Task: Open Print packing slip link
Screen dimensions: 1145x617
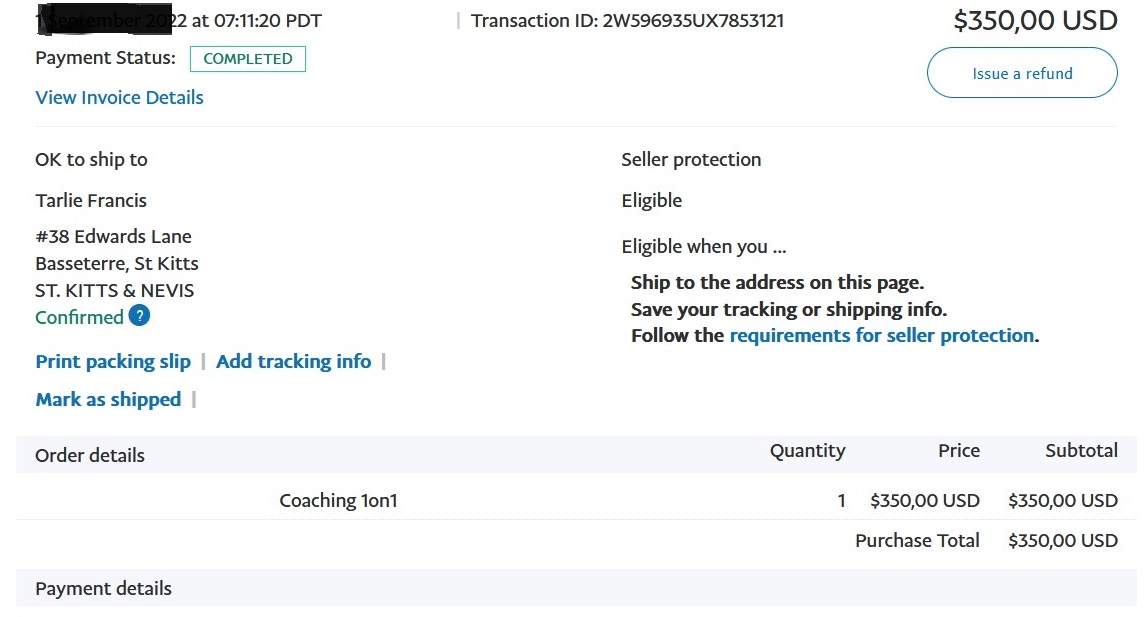Action: pos(113,361)
